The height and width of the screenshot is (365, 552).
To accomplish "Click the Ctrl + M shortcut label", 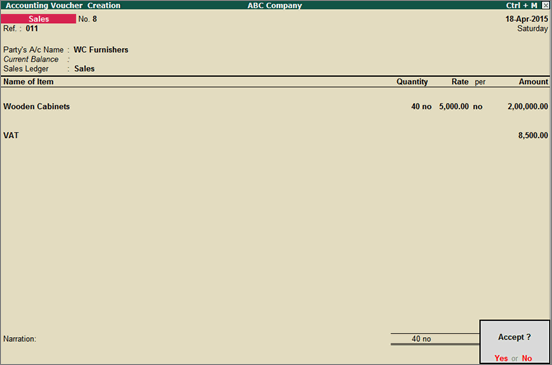I will (521, 5).
